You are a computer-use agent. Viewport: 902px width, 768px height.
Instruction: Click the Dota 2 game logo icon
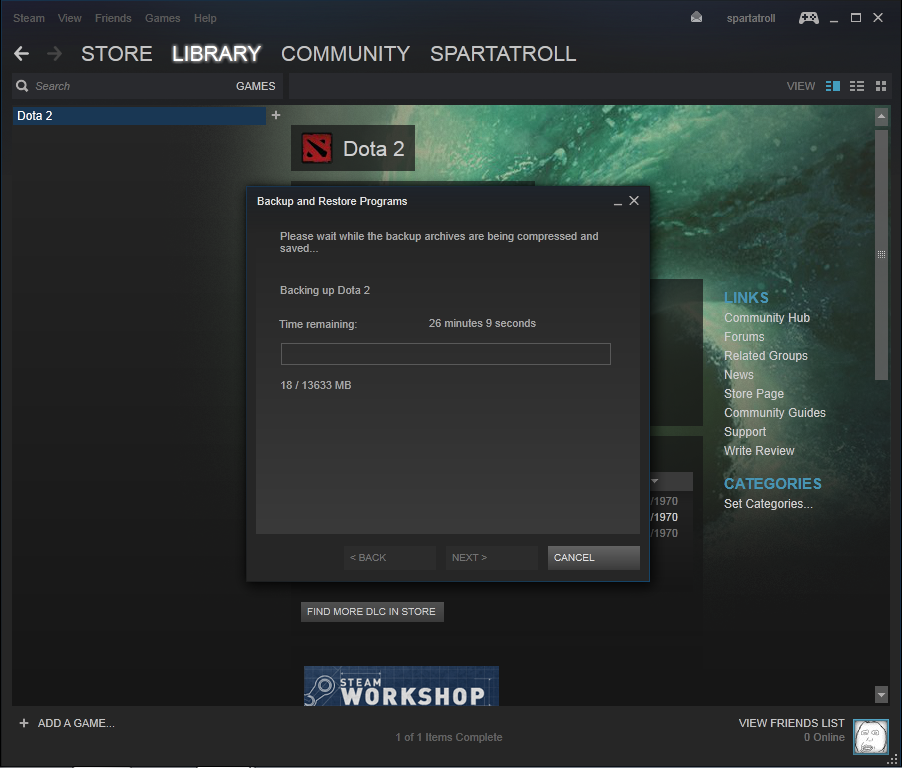pyautogui.click(x=316, y=148)
